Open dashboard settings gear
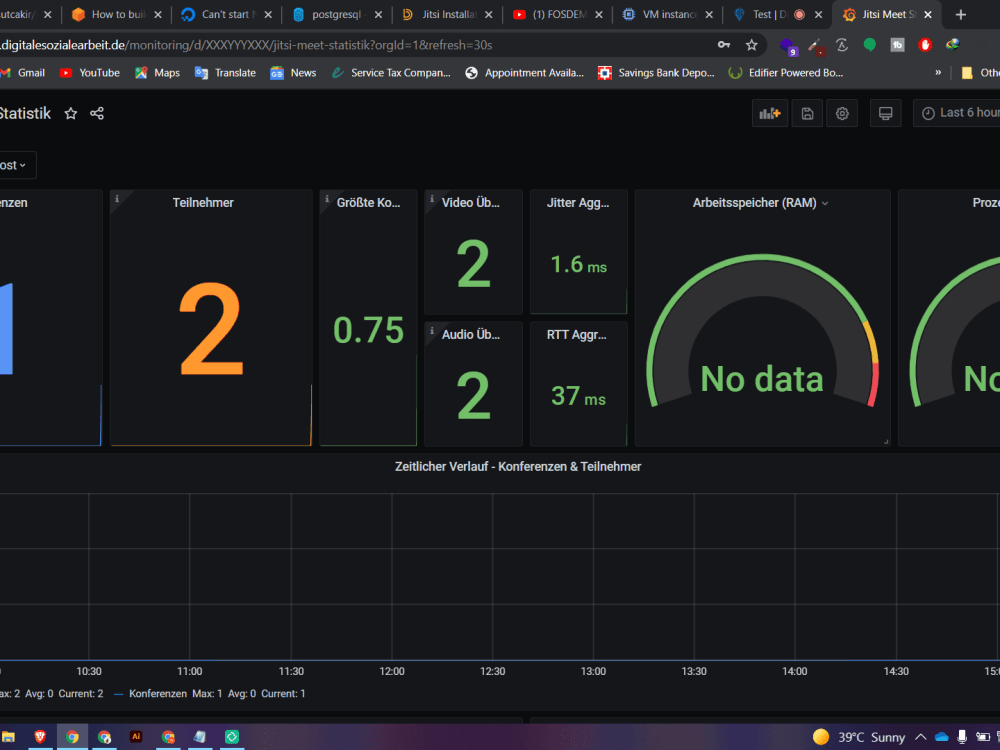1000x750 pixels. tap(842, 114)
